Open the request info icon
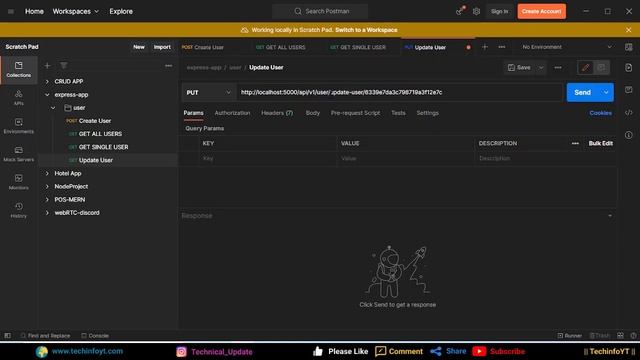Viewport: 640px width, 360px height. (629, 135)
